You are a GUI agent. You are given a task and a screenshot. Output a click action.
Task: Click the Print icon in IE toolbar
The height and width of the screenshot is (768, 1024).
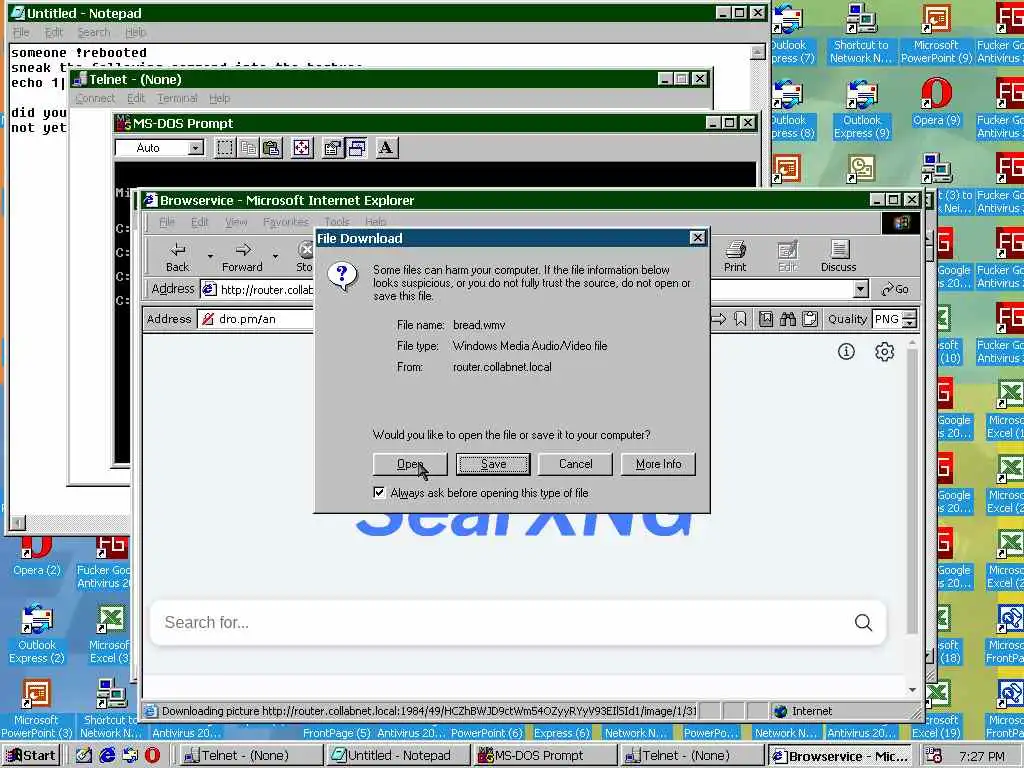point(735,257)
